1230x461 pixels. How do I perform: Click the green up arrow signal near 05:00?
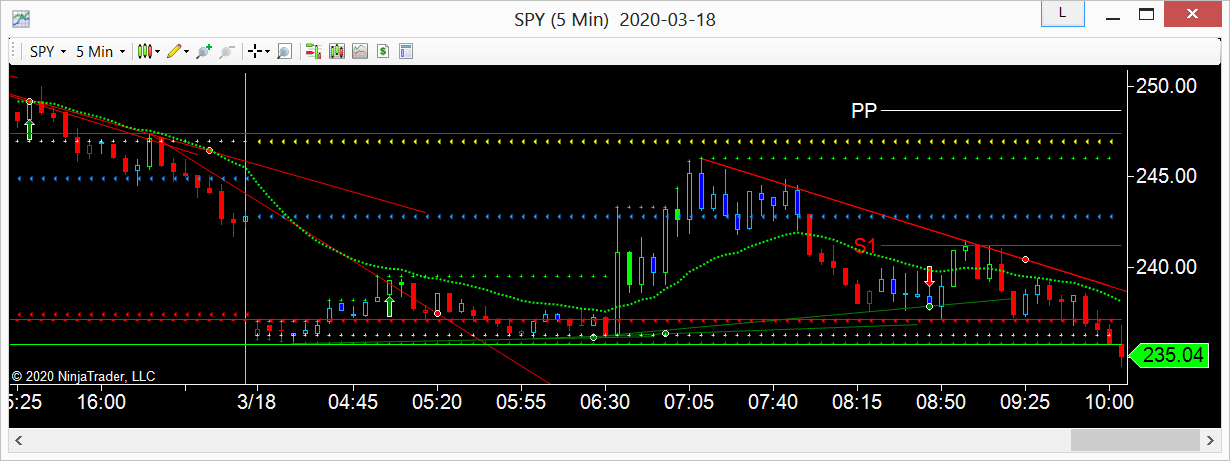pos(389,306)
